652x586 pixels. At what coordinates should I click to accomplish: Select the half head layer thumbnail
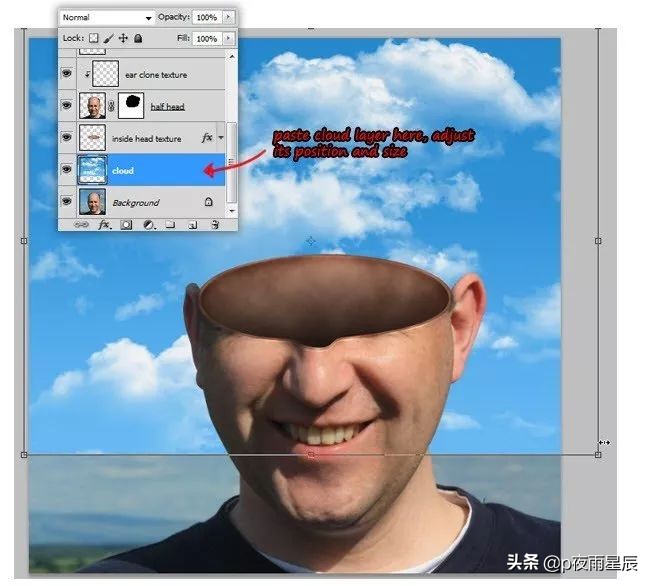click(x=92, y=106)
